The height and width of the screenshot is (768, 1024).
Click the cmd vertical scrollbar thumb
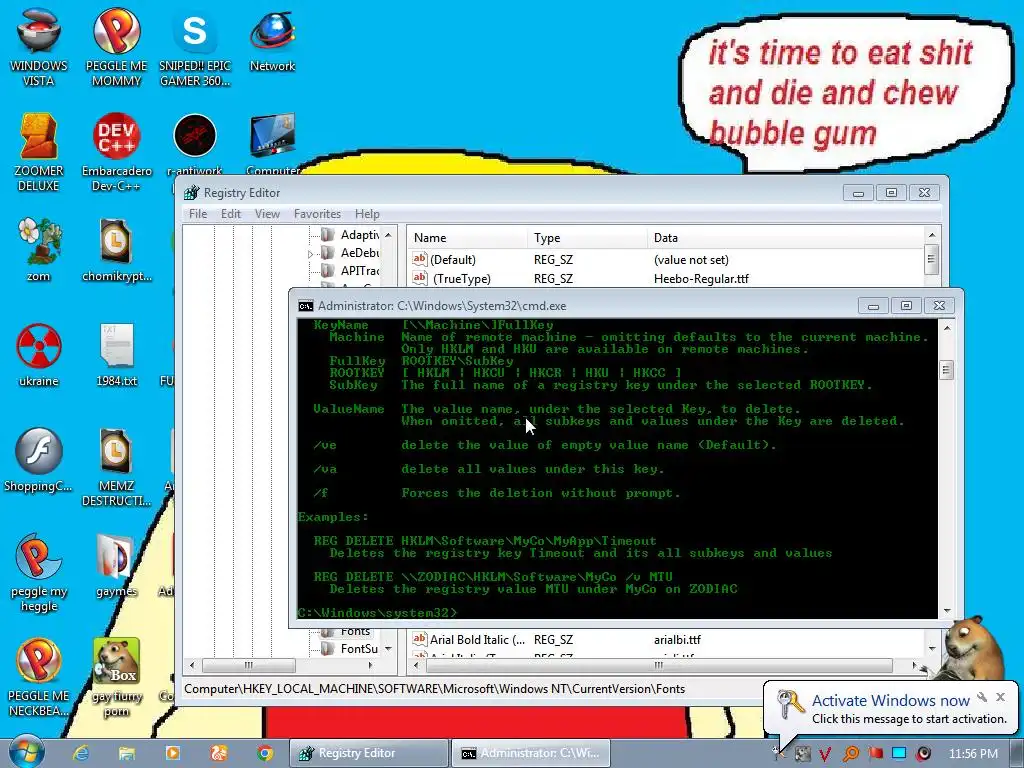(x=947, y=370)
